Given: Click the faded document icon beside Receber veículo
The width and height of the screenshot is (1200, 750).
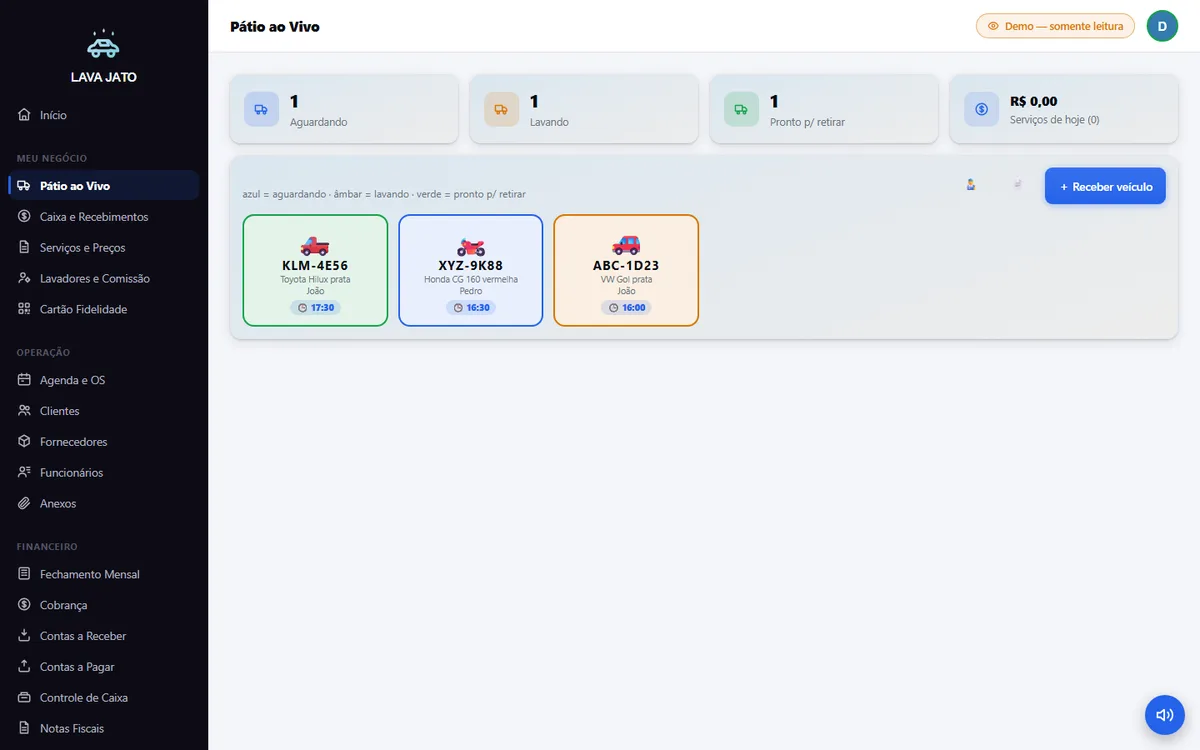Looking at the screenshot, I should point(1018,185).
